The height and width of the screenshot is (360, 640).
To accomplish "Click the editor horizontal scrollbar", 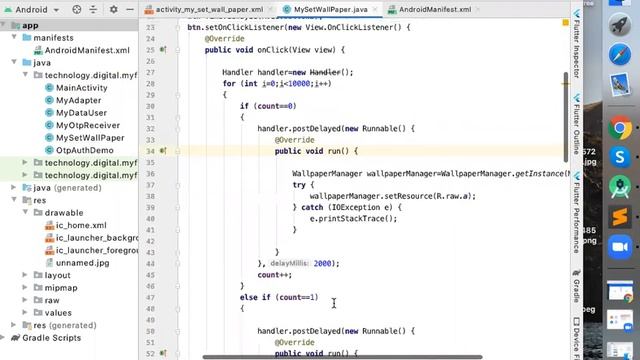I will click(342, 357).
